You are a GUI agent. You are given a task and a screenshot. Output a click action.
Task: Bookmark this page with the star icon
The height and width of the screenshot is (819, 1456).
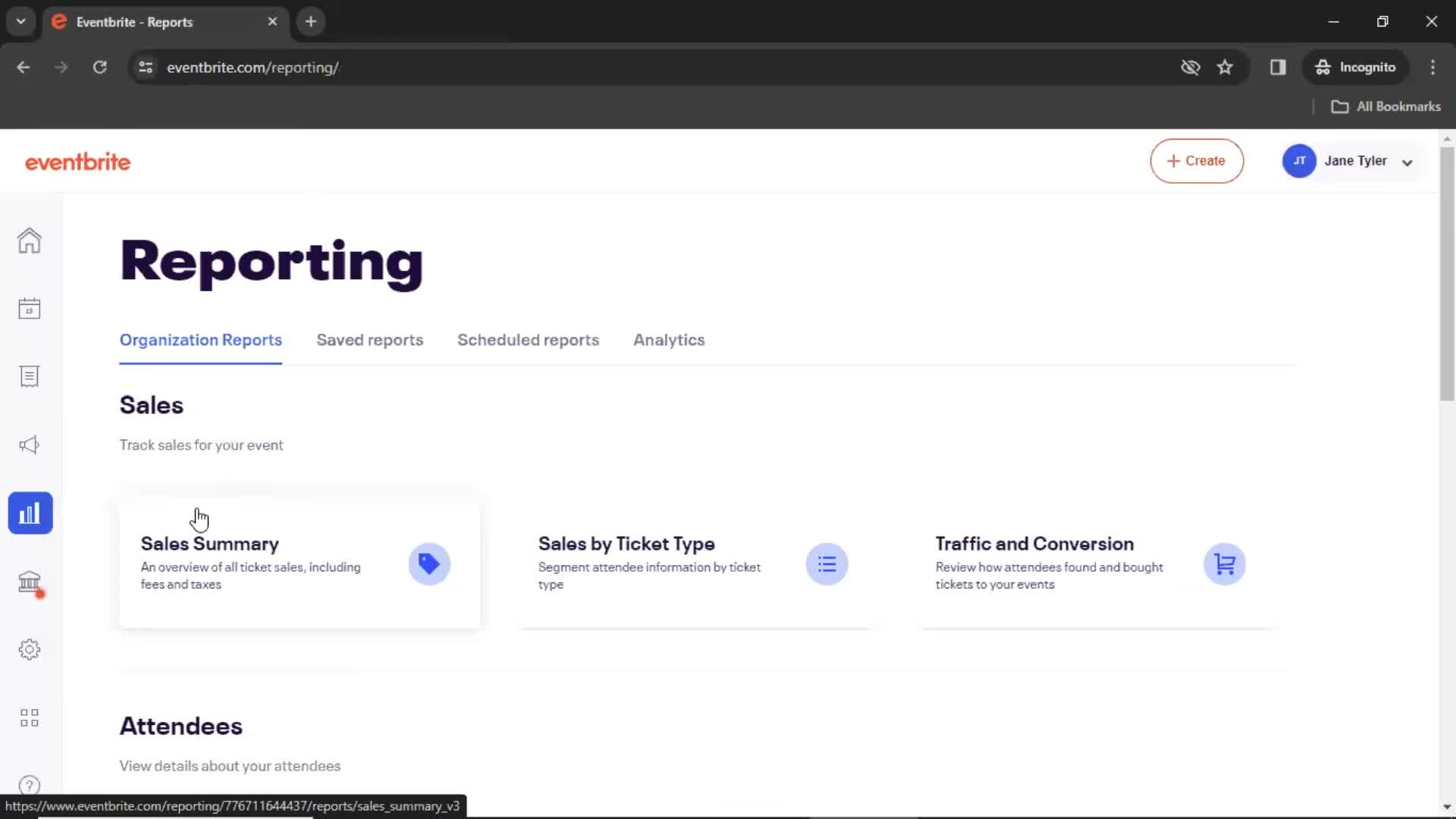pos(1225,67)
